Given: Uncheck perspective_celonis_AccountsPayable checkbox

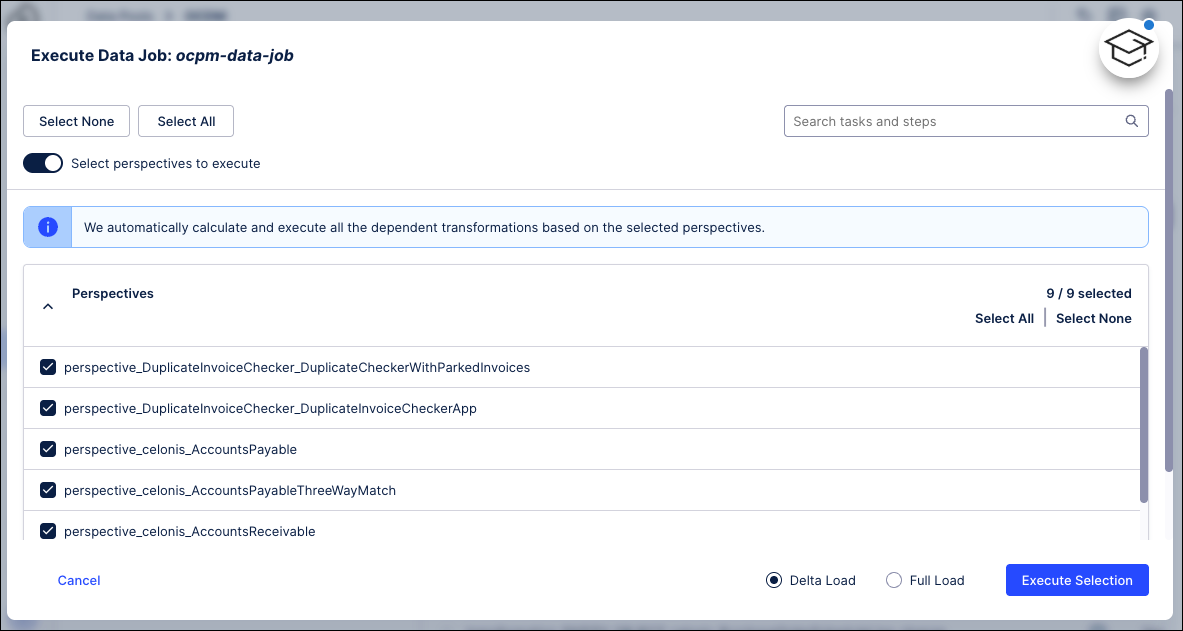Looking at the screenshot, I should [x=48, y=449].
